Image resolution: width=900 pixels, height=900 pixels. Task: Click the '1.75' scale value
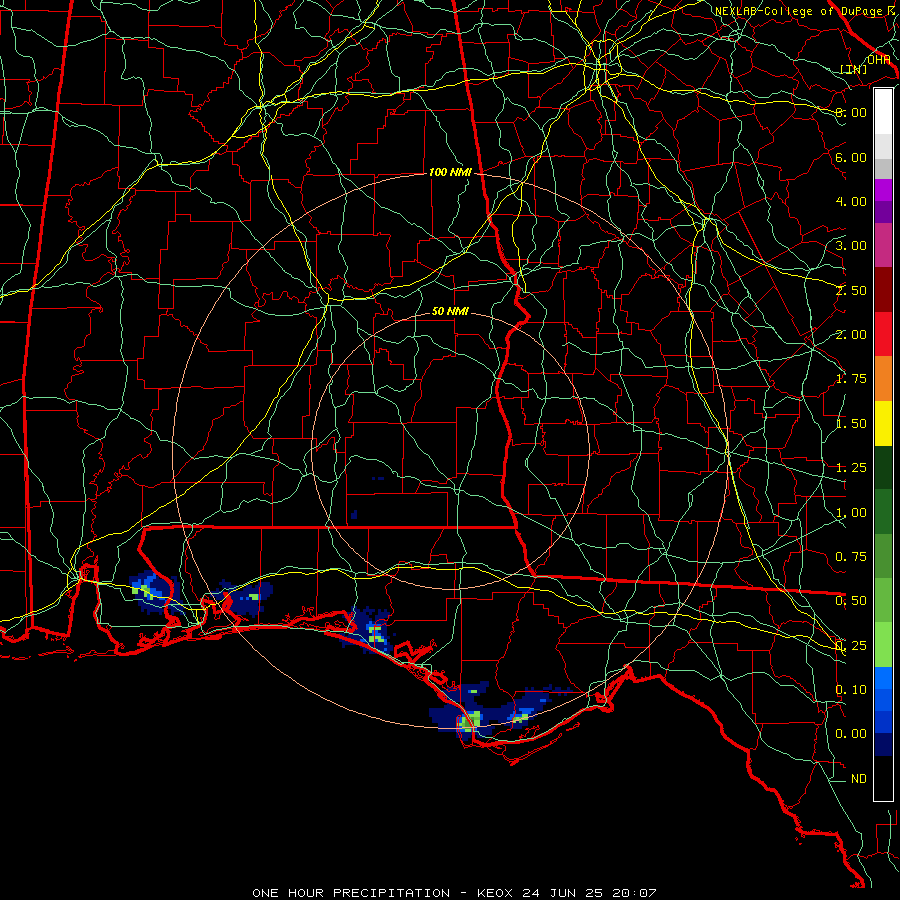pyautogui.click(x=851, y=379)
